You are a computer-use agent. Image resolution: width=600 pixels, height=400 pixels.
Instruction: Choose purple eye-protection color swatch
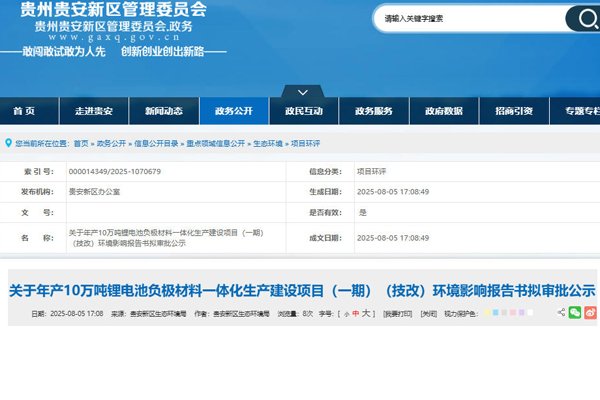(522, 313)
